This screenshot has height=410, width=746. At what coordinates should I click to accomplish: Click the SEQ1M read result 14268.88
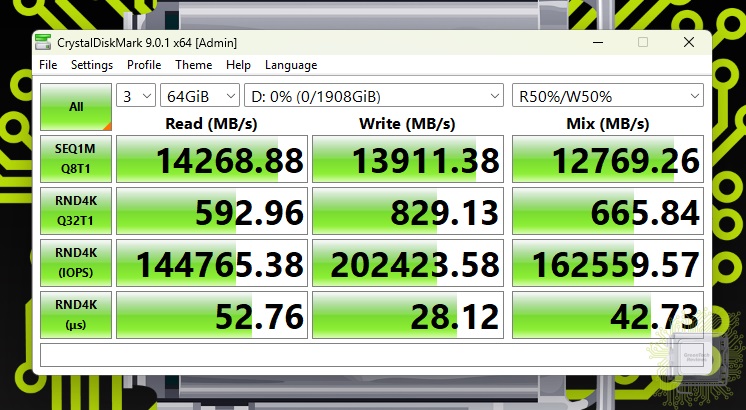(x=212, y=159)
